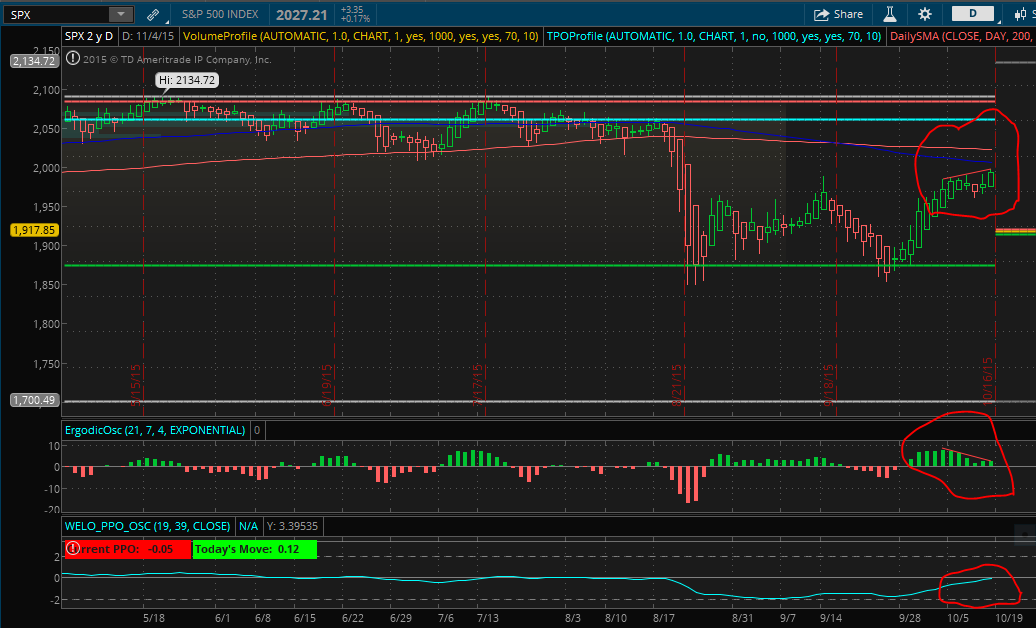The height and width of the screenshot is (628, 1036).
Task: Open the symbol link (chain) icon
Action: click(x=153, y=15)
